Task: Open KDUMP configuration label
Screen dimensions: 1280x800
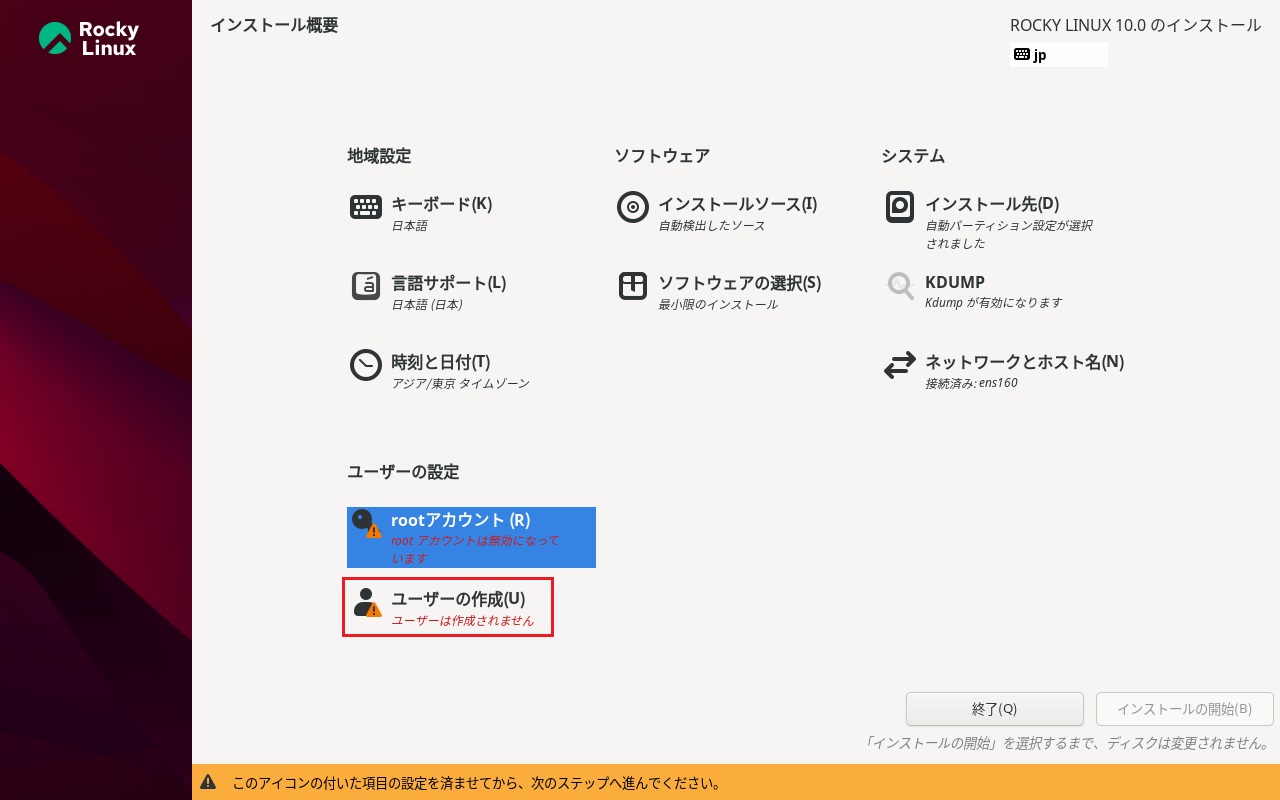Action: [955, 283]
